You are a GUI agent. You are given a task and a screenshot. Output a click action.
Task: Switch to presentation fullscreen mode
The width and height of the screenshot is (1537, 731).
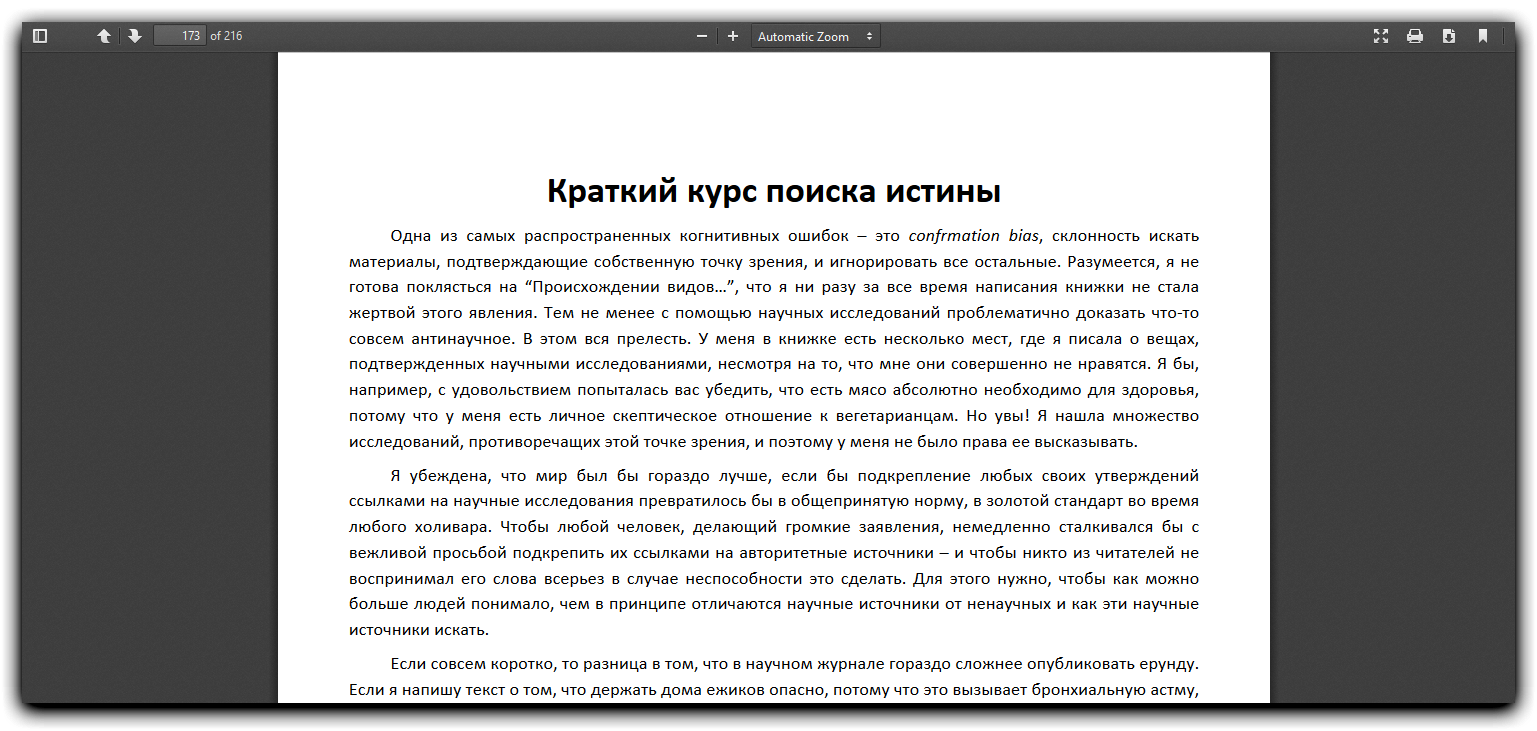(1381, 36)
